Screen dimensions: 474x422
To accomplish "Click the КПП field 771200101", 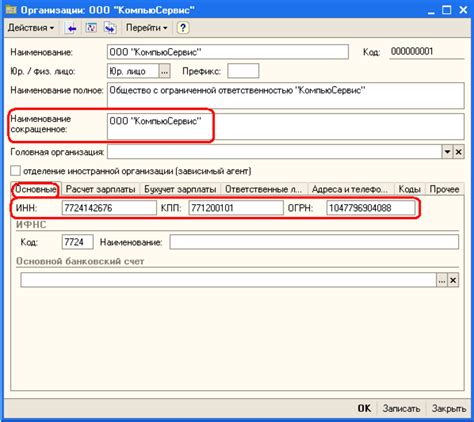I will click(236, 208).
